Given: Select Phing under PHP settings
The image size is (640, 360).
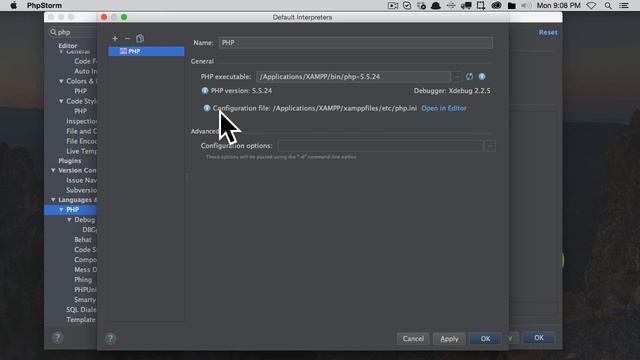Looking at the screenshot, I should 83,280.
